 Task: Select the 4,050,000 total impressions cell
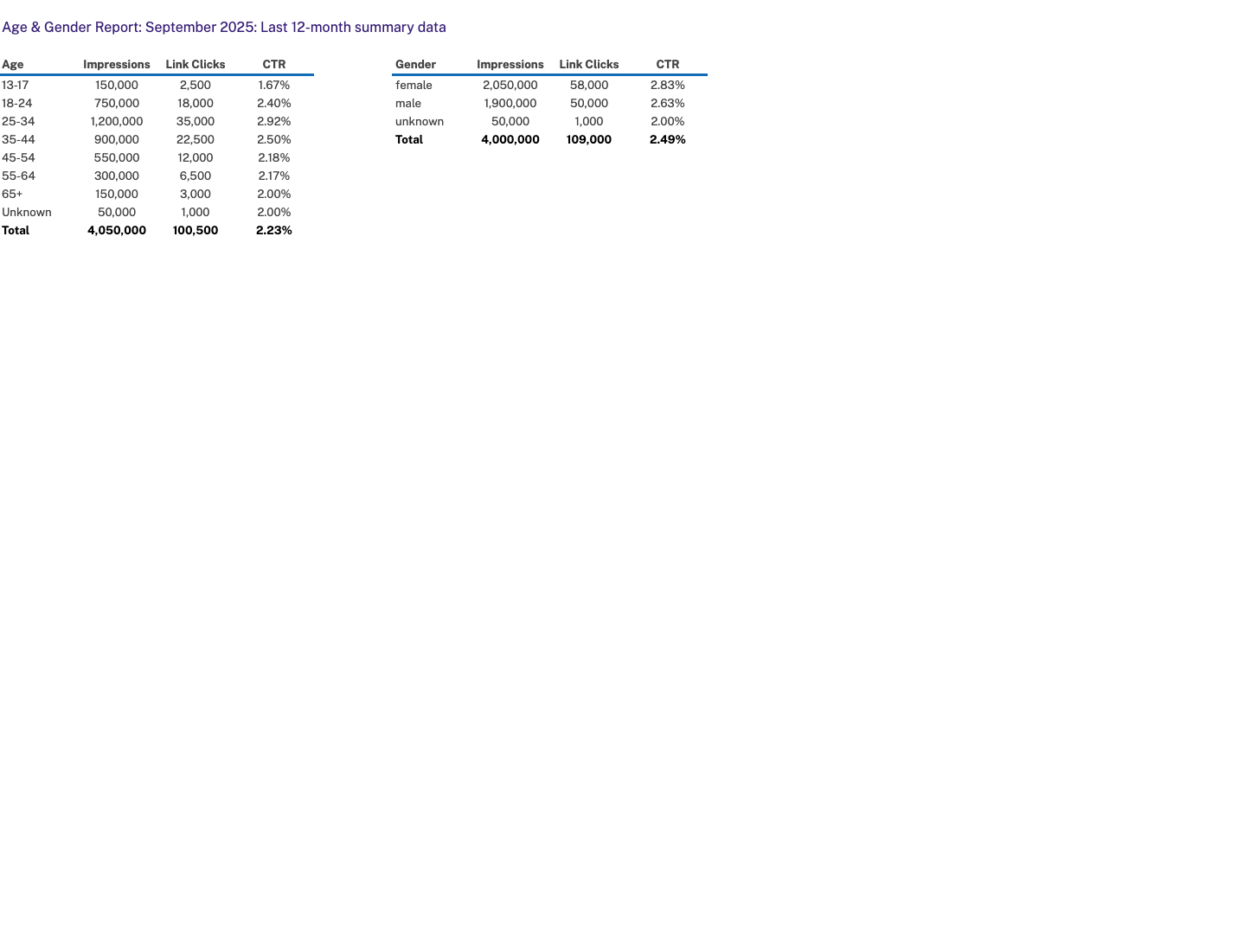[117, 231]
